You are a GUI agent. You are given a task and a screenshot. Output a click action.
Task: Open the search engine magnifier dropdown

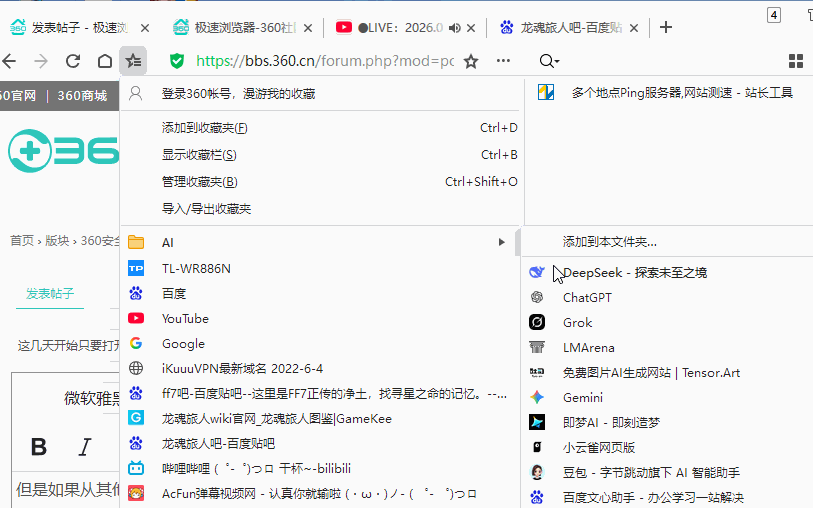coord(549,61)
